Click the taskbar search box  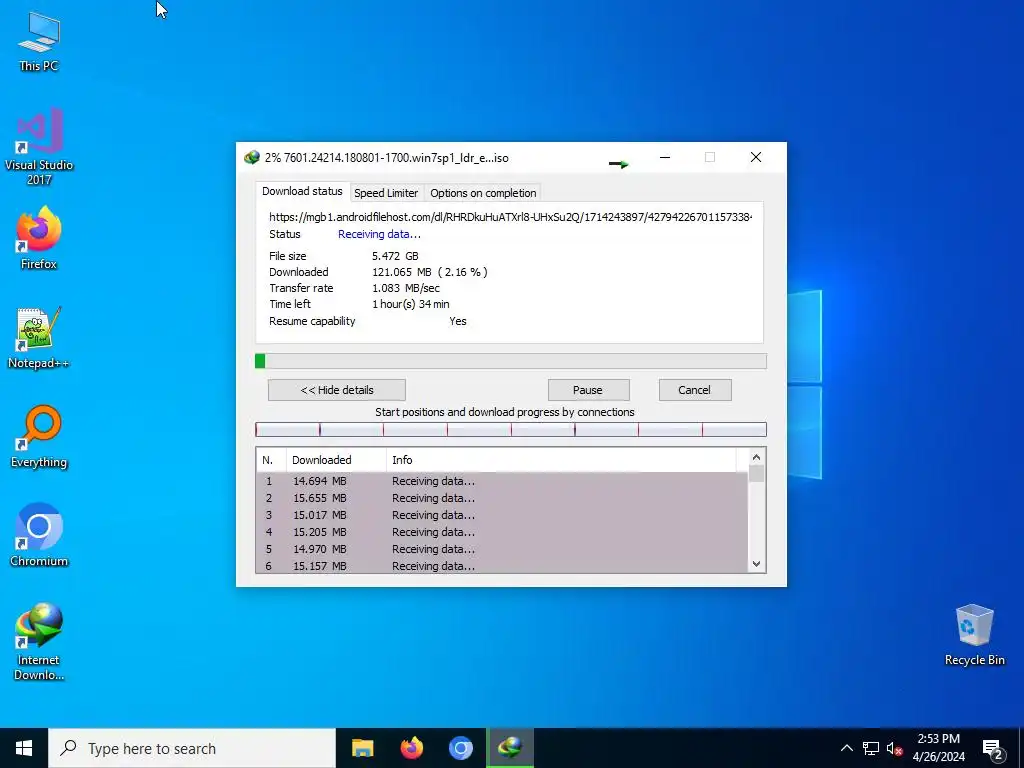[192, 748]
